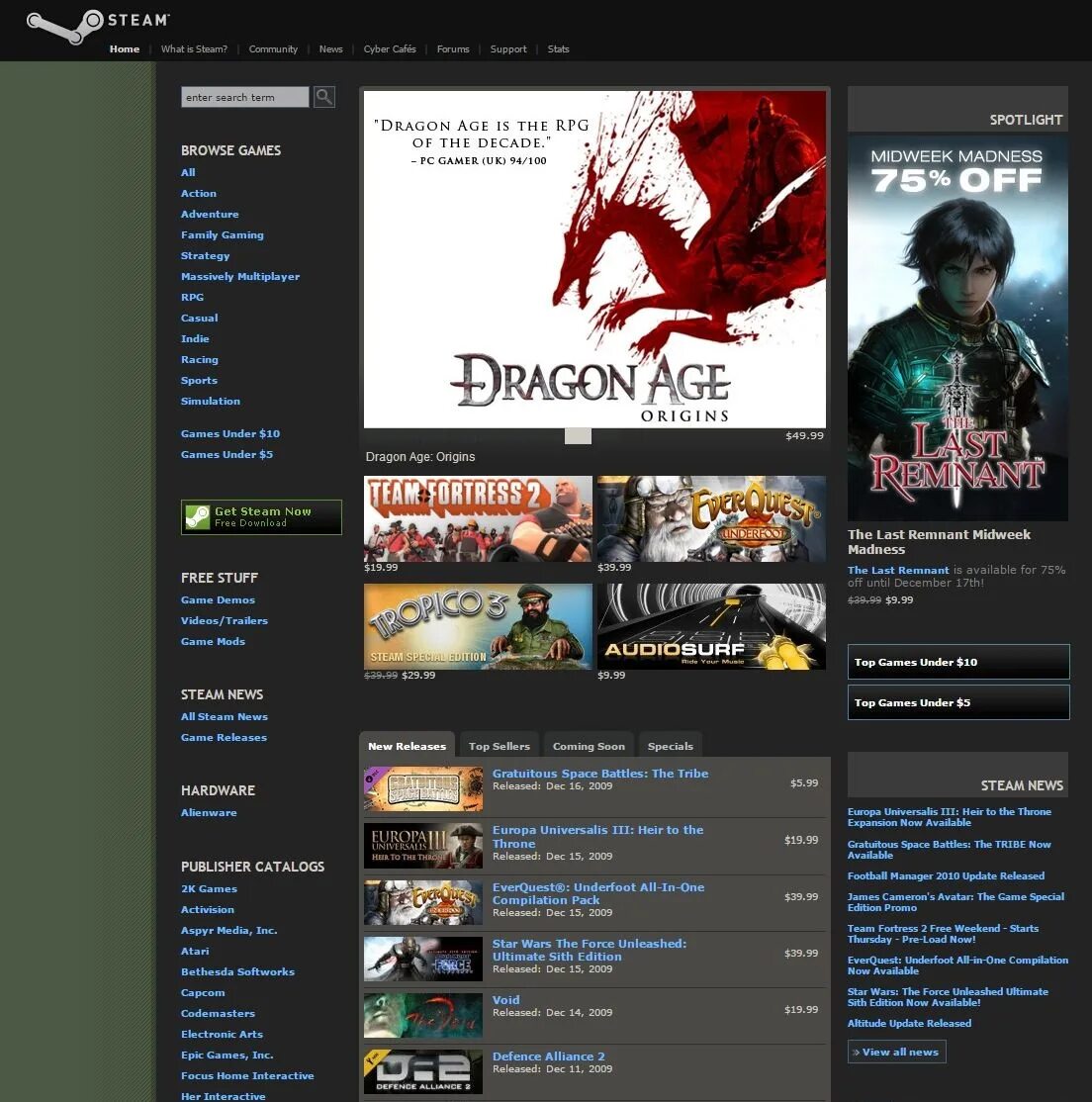Image resolution: width=1092 pixels, height=1102 pixels.
Task: Open 'Void' title link in releases list
Action: pyautogui.click(x=506, y=999)
